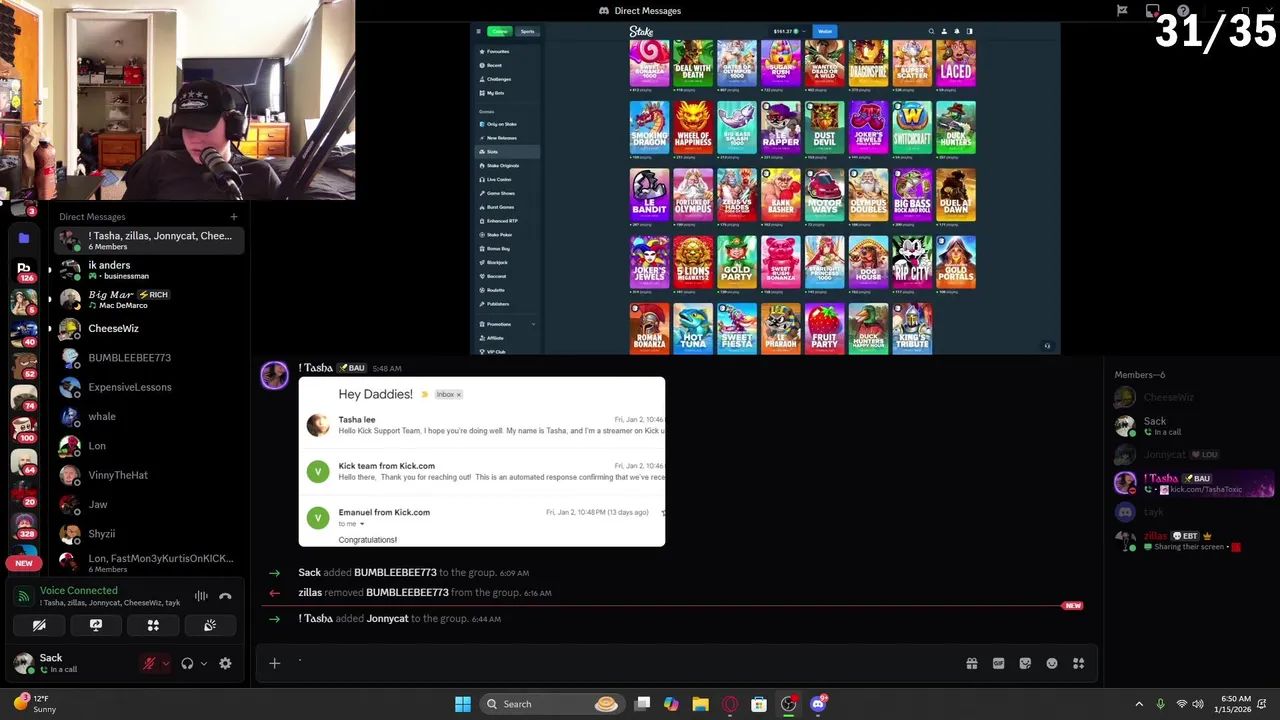
Task: Select Live Casino in Stake sidebar
Action: coord(508,179)
